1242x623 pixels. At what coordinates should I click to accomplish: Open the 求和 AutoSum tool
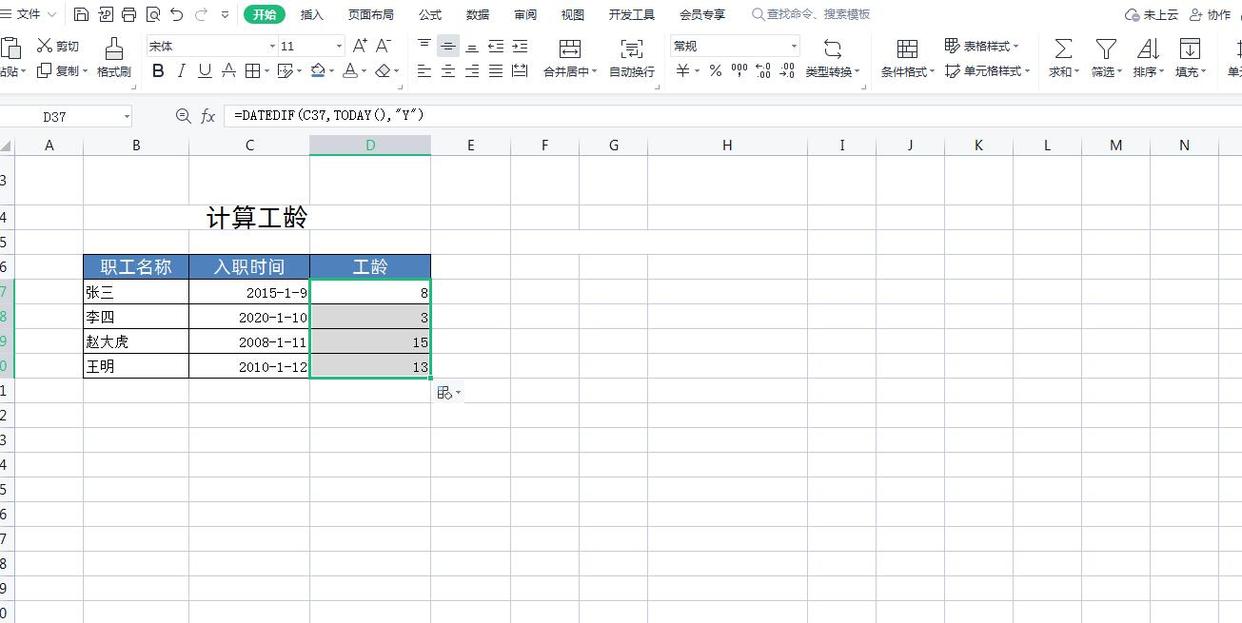tap(1063, 55)
